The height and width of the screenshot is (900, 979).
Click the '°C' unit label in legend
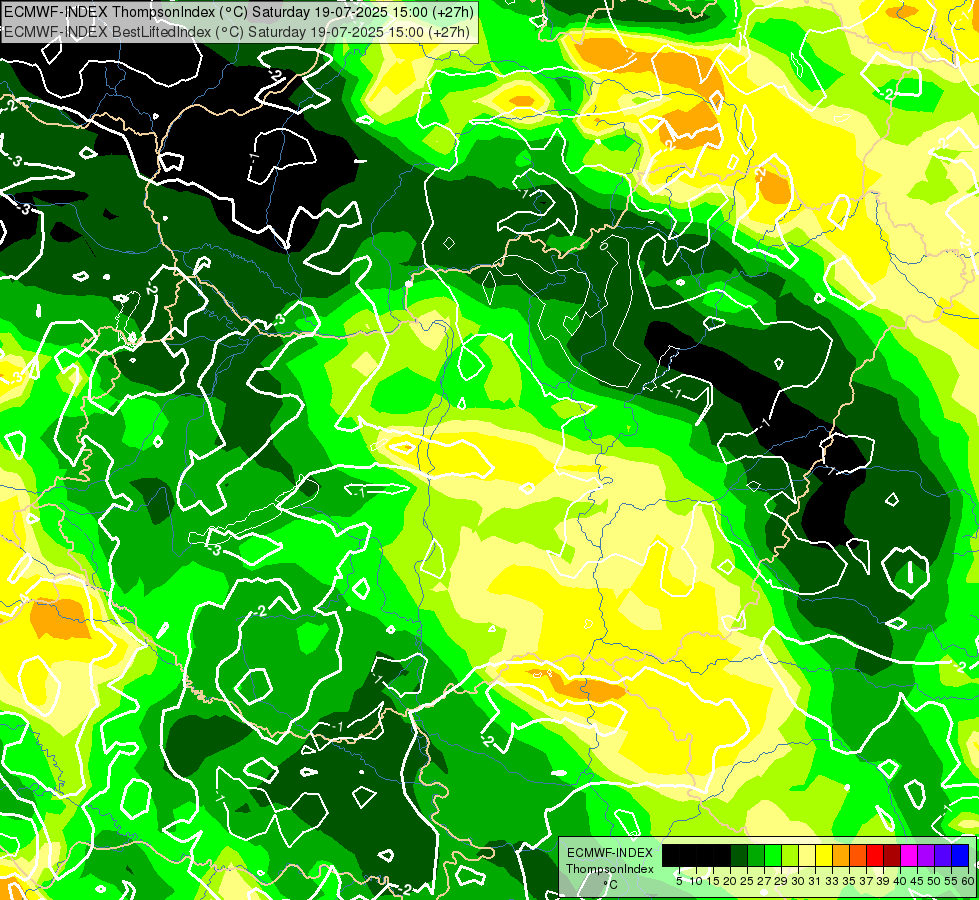tap(611, 885)
